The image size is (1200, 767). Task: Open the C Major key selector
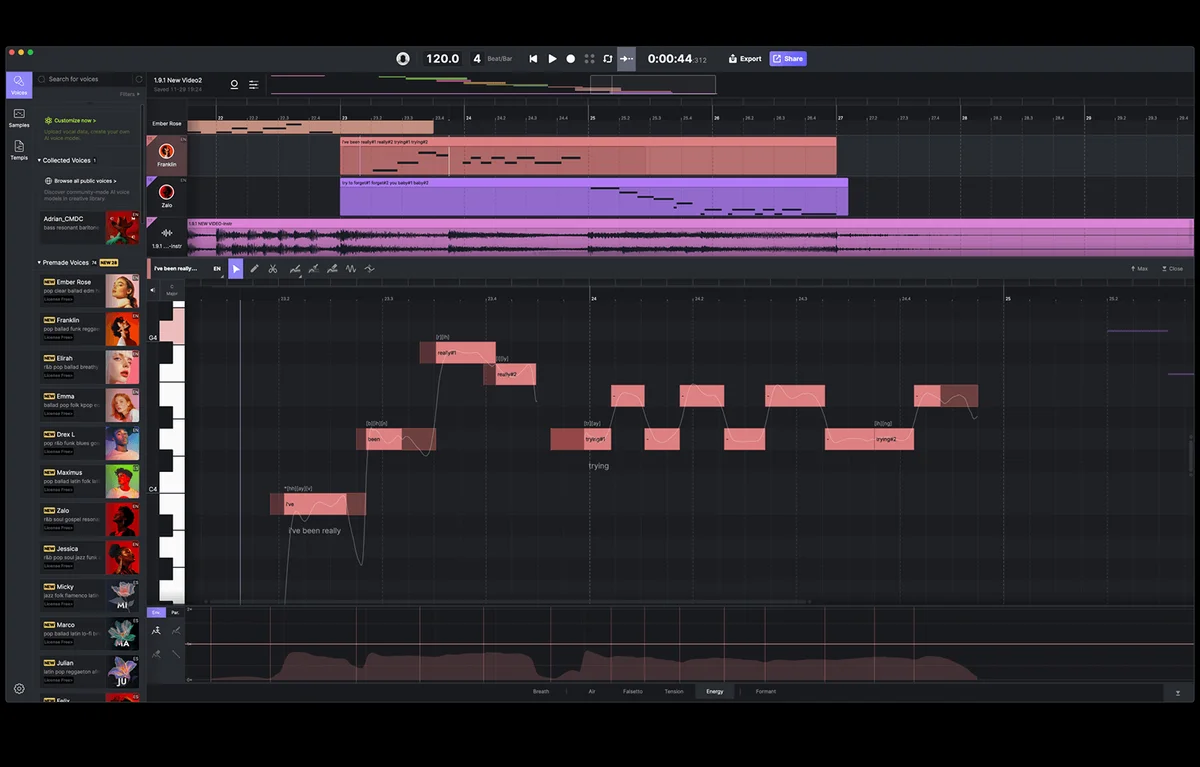click(x=171, y=290)
